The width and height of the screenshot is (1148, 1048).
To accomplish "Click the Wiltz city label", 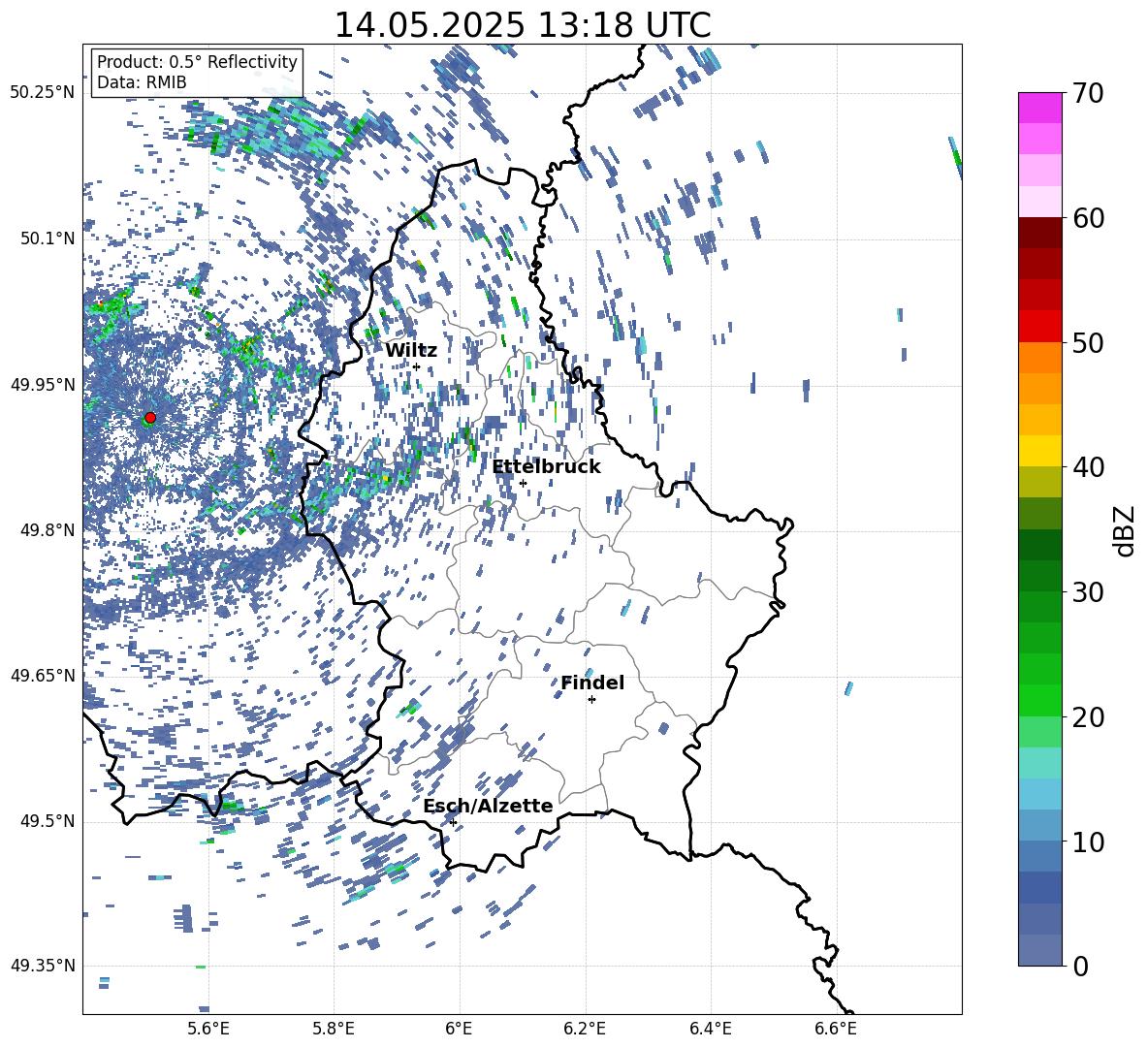I will (x=411, y=351).
